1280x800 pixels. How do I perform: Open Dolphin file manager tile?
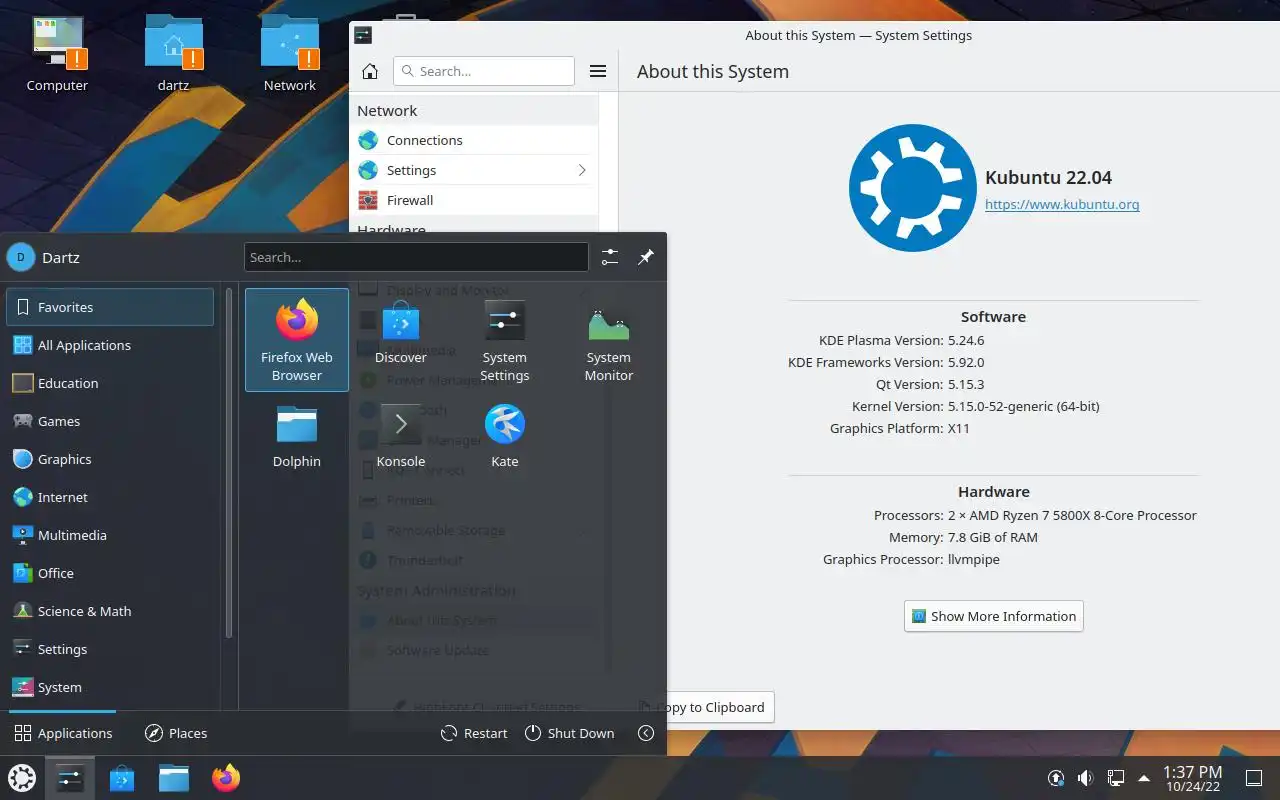pyautogui.click(x=297, y=436)
